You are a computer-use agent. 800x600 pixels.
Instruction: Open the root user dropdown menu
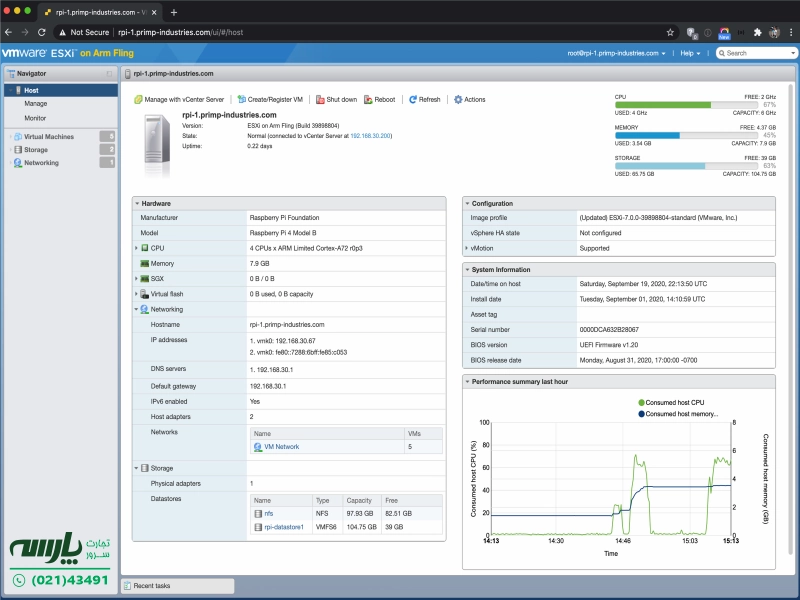616,53
